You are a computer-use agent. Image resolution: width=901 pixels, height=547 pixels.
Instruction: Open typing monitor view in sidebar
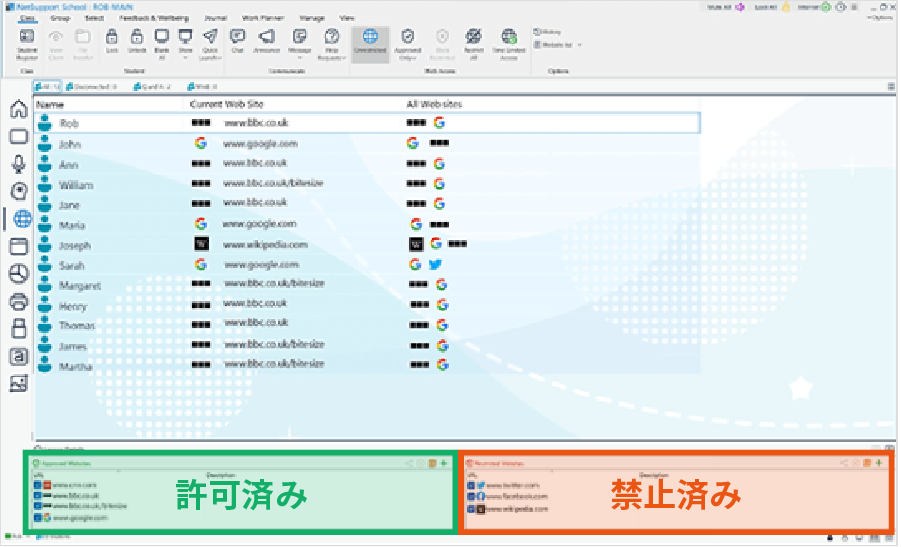pos(19,356)
